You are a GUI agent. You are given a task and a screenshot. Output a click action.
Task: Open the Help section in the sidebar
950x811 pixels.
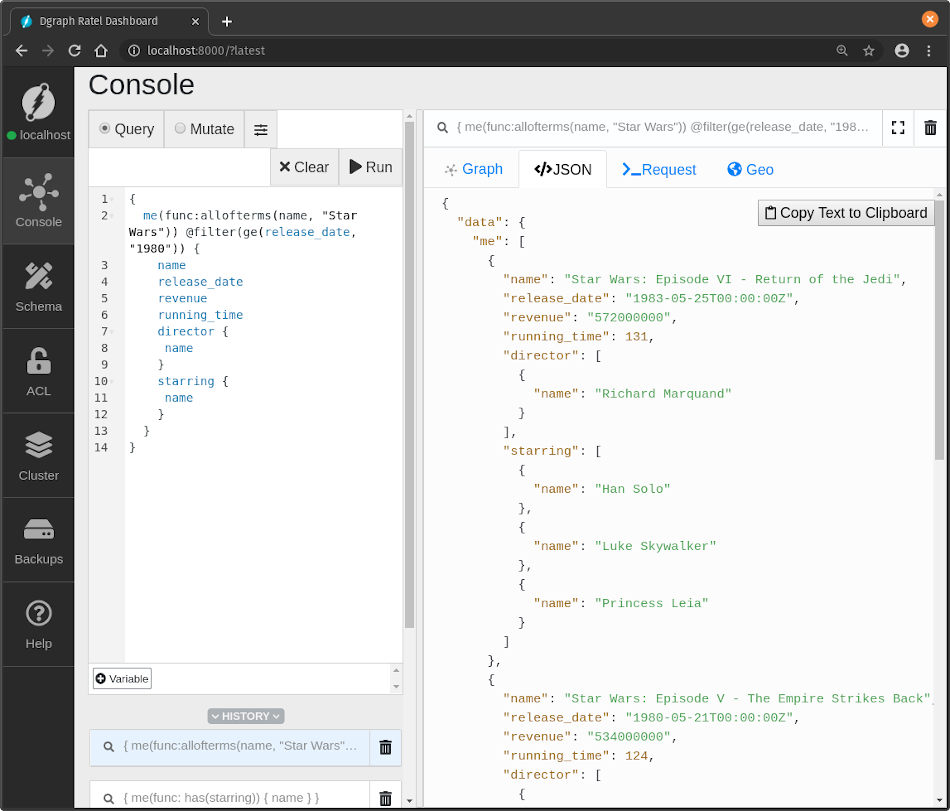point(38,624)
